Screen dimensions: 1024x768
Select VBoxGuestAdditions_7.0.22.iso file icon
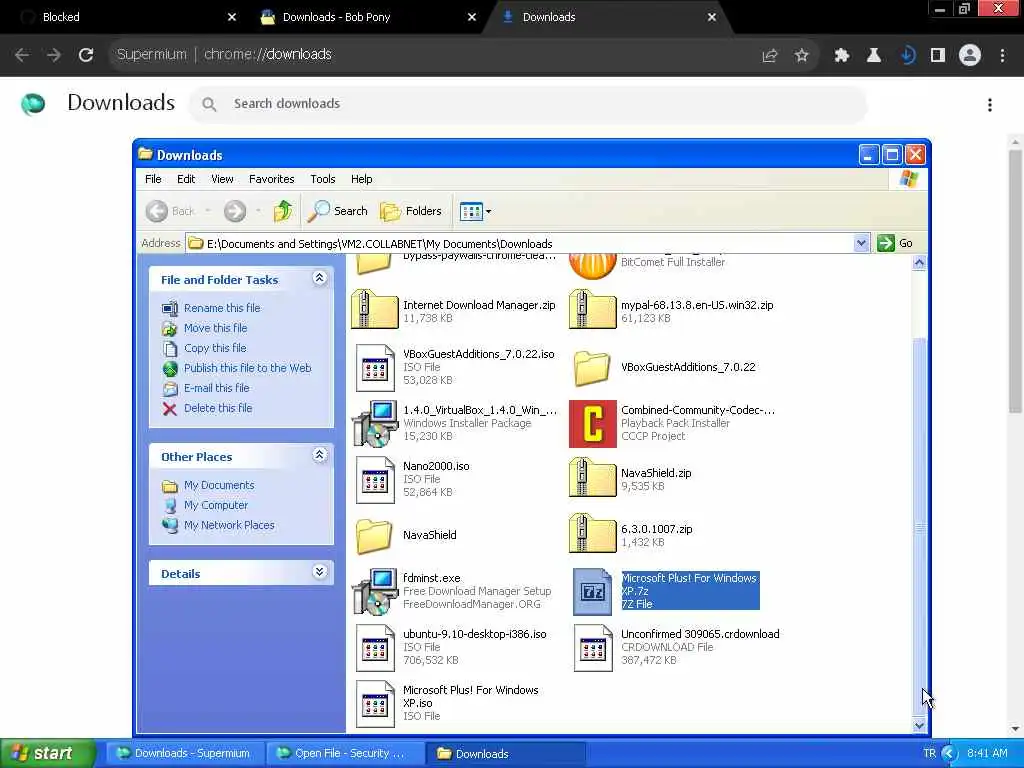click(x=375, y=368)
